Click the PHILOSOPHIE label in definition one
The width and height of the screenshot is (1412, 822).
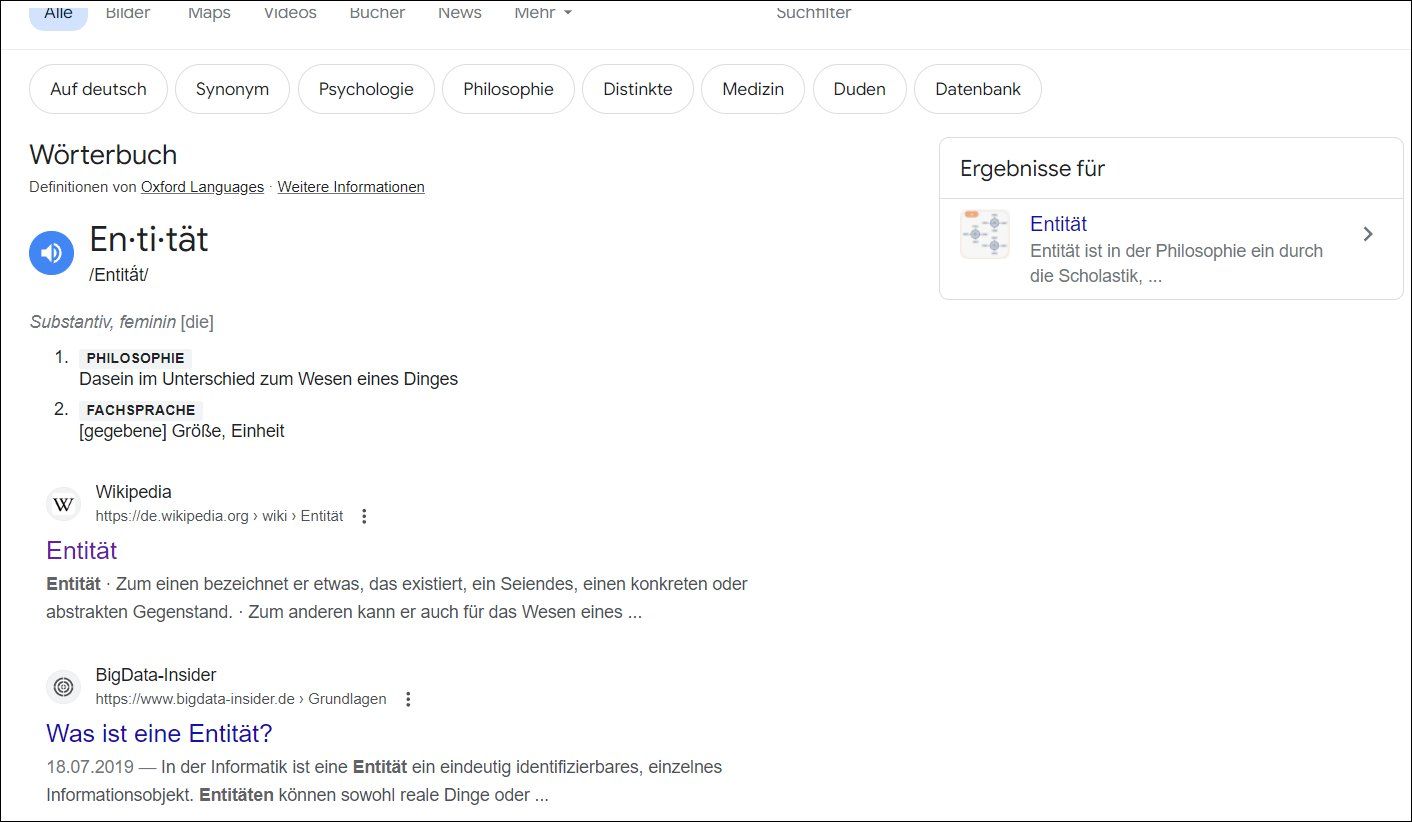tap(135, 358)
